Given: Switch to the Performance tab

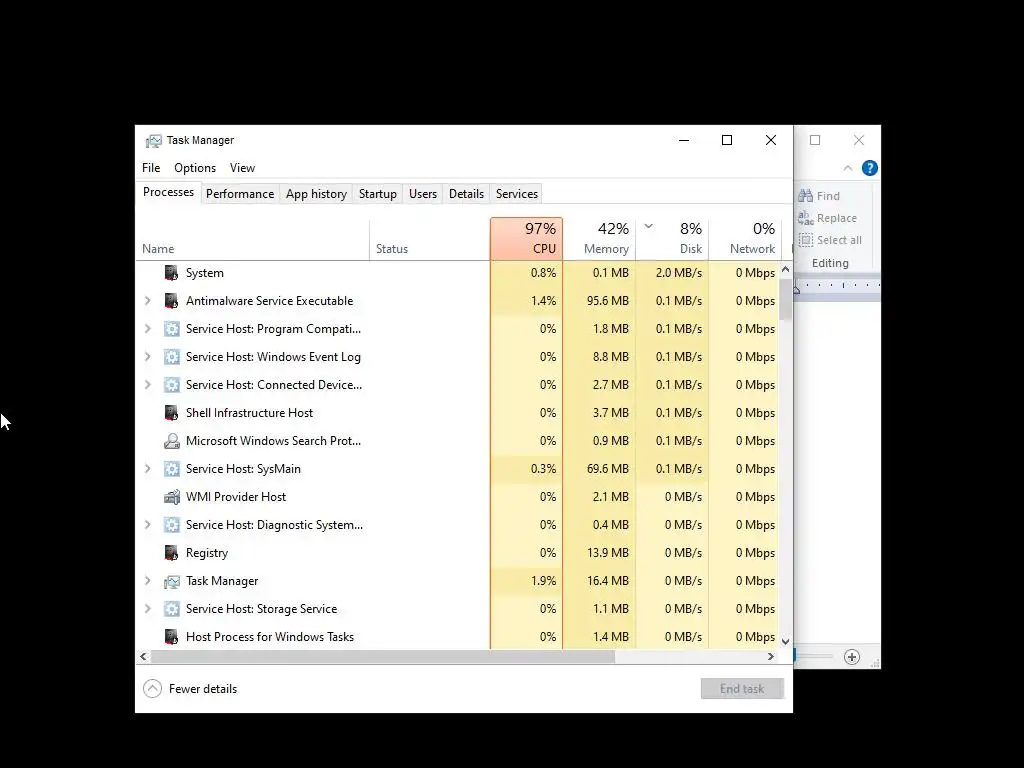Looking at the screenshot, I should click(x=240, y=194).
